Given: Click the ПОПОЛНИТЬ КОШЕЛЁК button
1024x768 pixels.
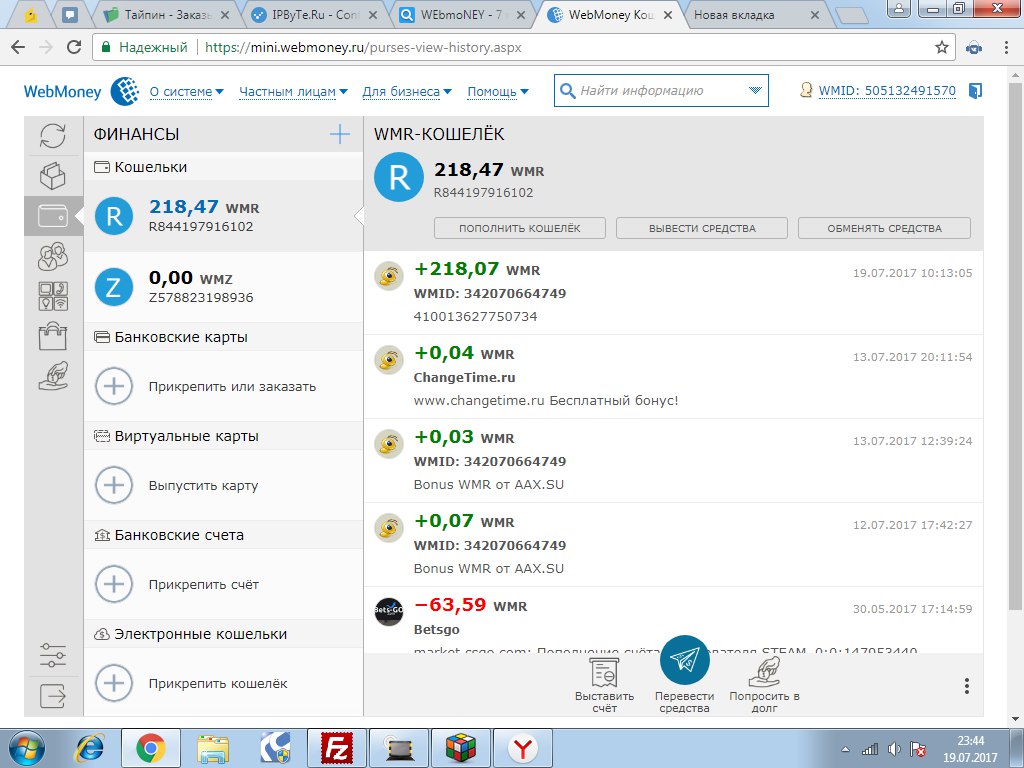Looking at the screenshot, I should click(519, 228).
